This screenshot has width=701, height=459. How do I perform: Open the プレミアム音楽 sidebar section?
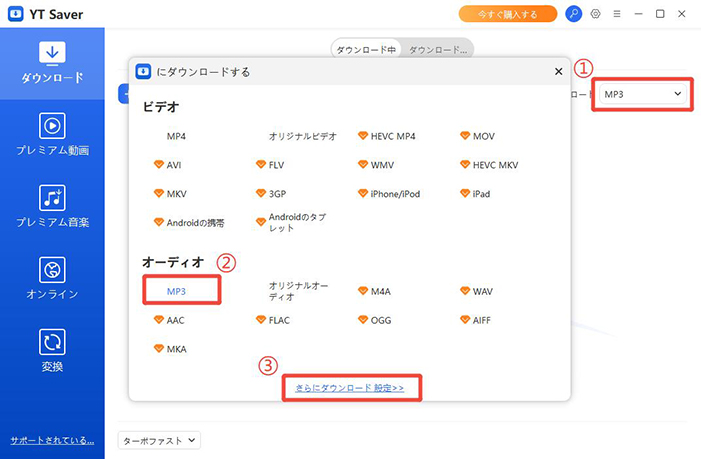pyautogui.click(x=52, y=206)
